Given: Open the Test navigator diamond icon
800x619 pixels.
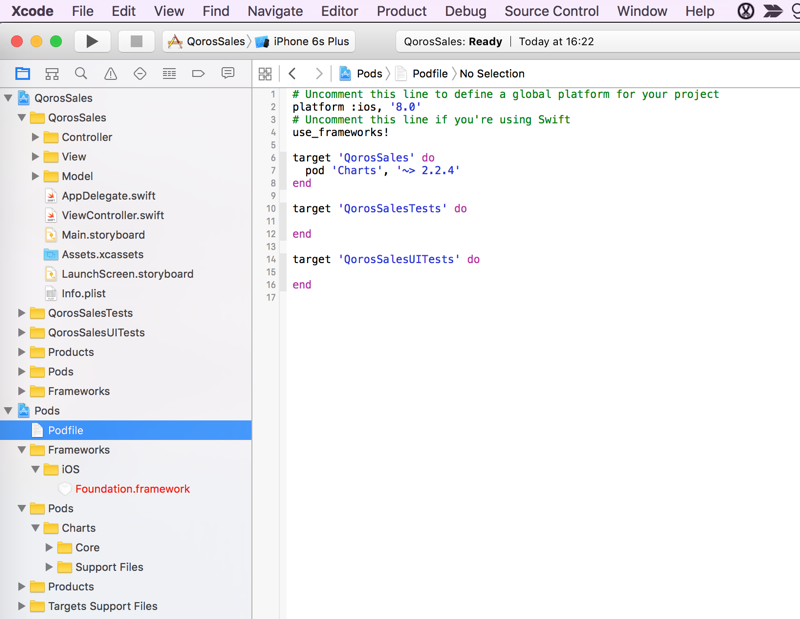Looking at the screenshot, I should tap(140, 73).
